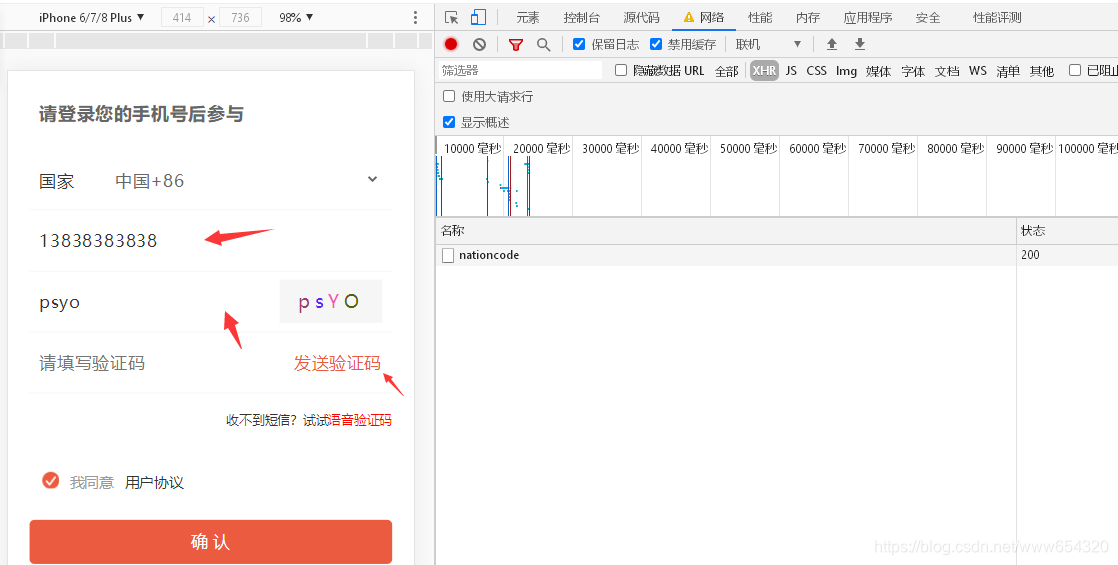Screen dimensions: 1118x565
Task: Click the 确认 button
Action: point(211,542)
